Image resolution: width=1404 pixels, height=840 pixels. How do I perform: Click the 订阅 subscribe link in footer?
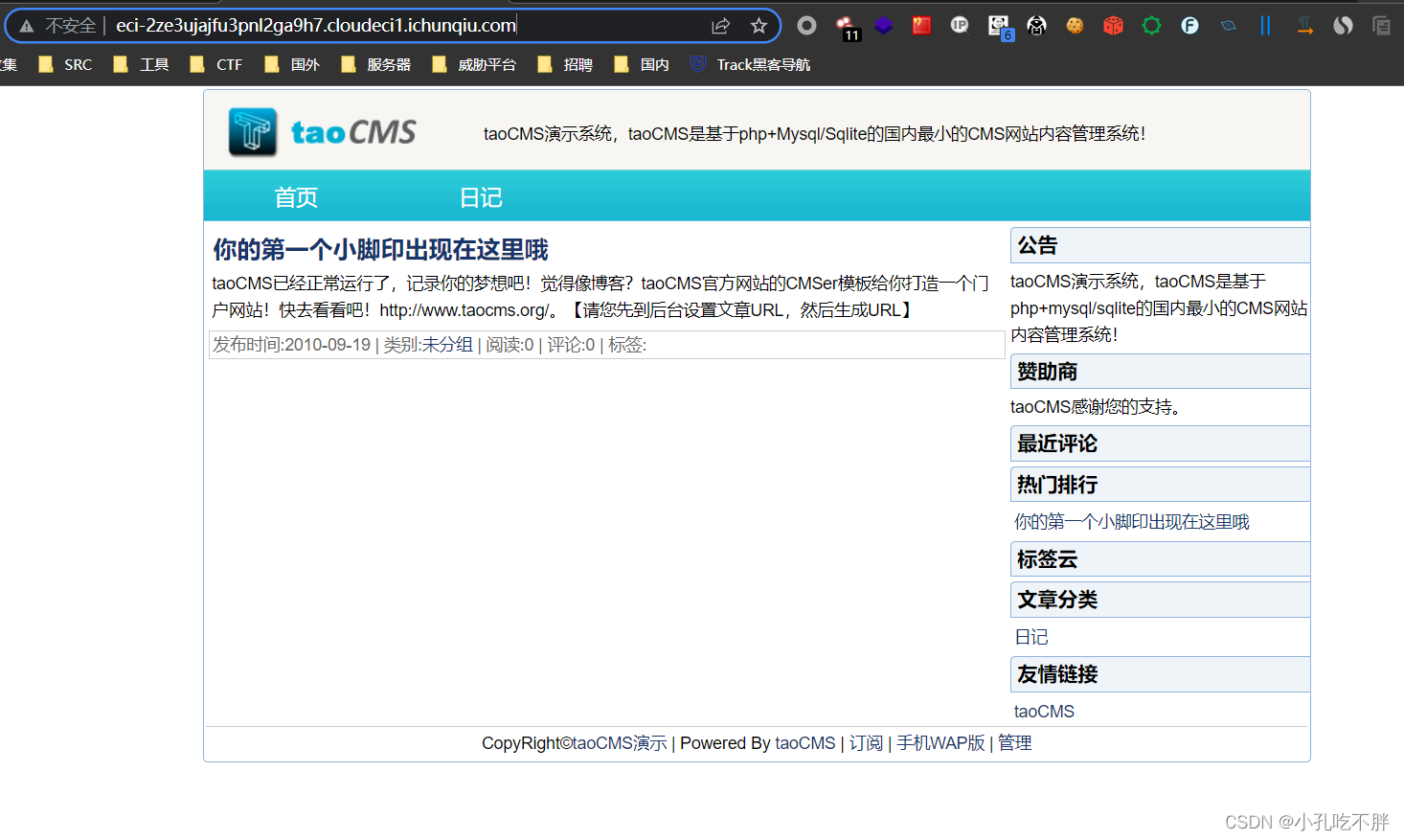(866, 743)
